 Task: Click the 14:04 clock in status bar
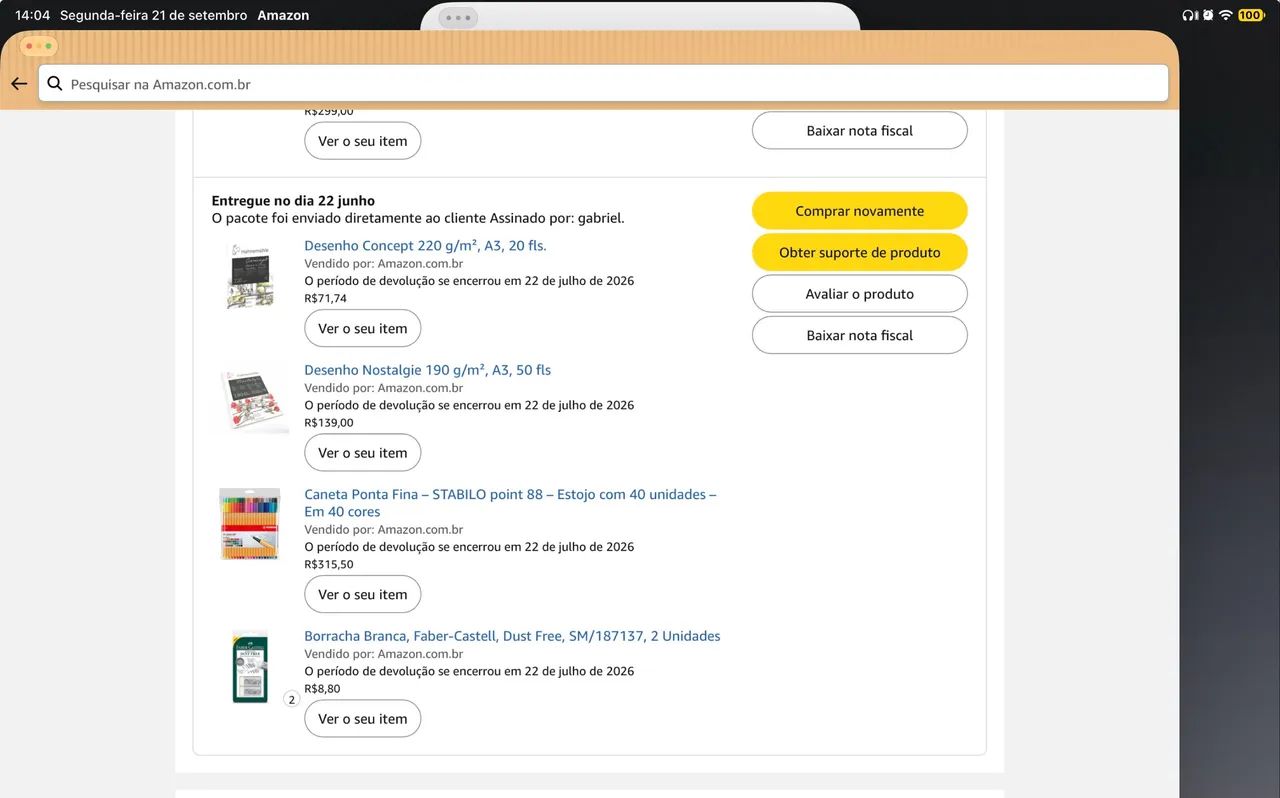point(32,15)
